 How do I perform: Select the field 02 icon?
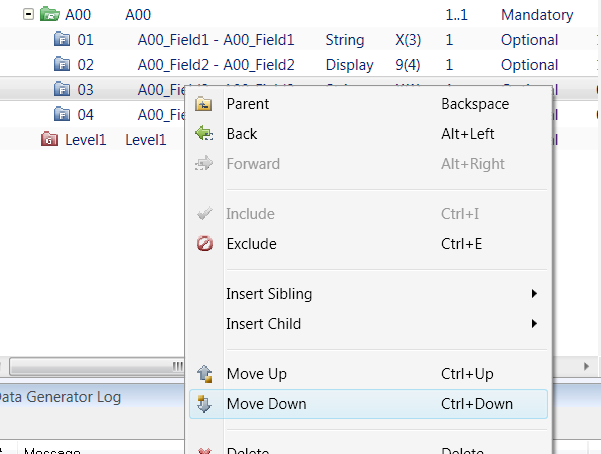click(61, 65)
